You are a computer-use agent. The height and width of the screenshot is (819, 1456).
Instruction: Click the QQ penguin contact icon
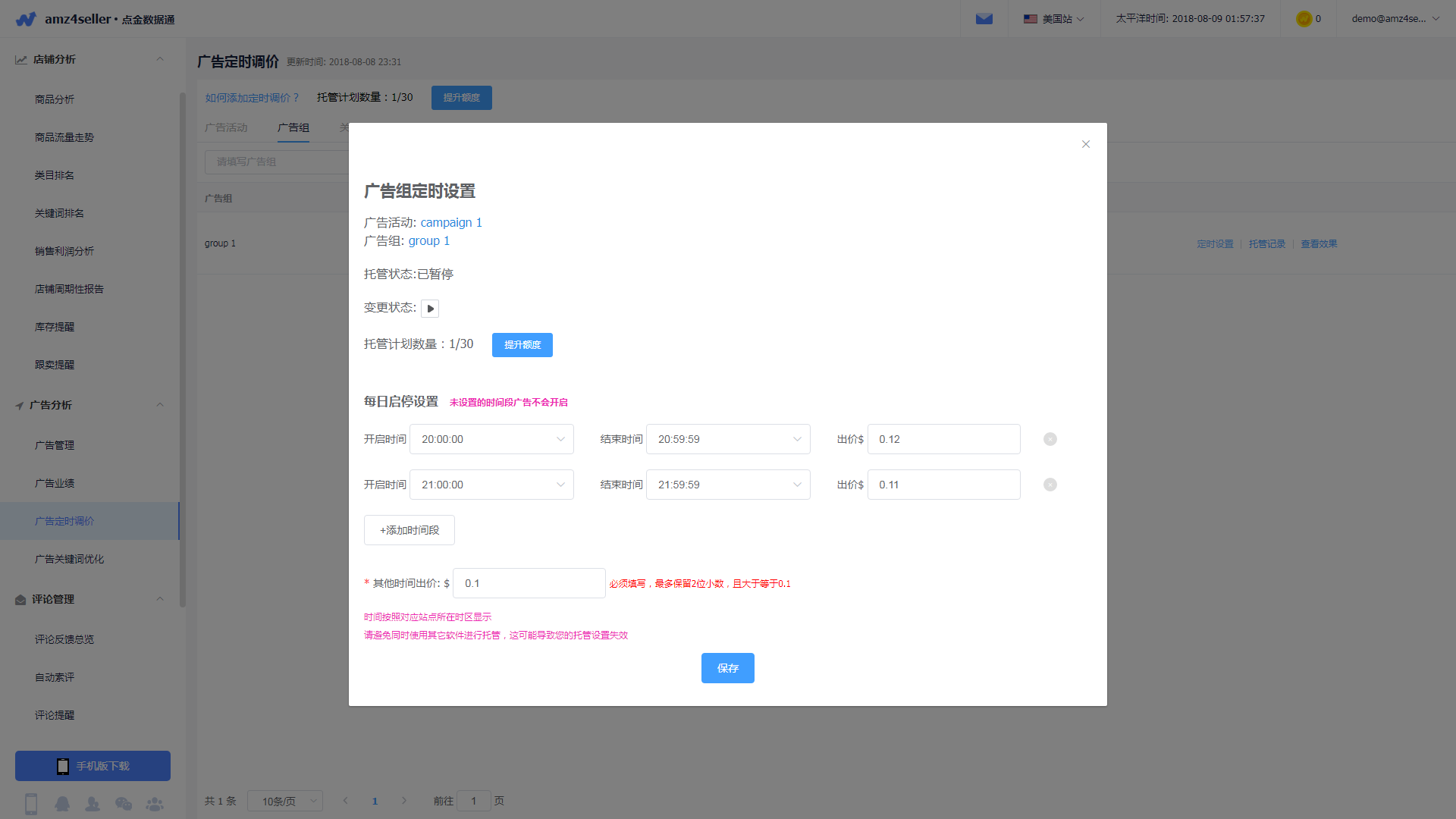pyautogui.click(x=62, y=804)
